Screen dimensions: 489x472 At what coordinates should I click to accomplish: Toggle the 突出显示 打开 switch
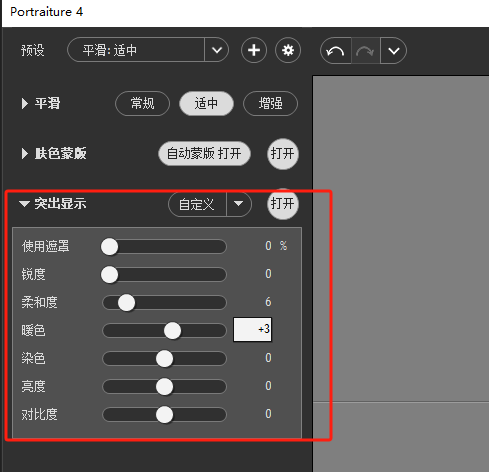pos(283,203)
